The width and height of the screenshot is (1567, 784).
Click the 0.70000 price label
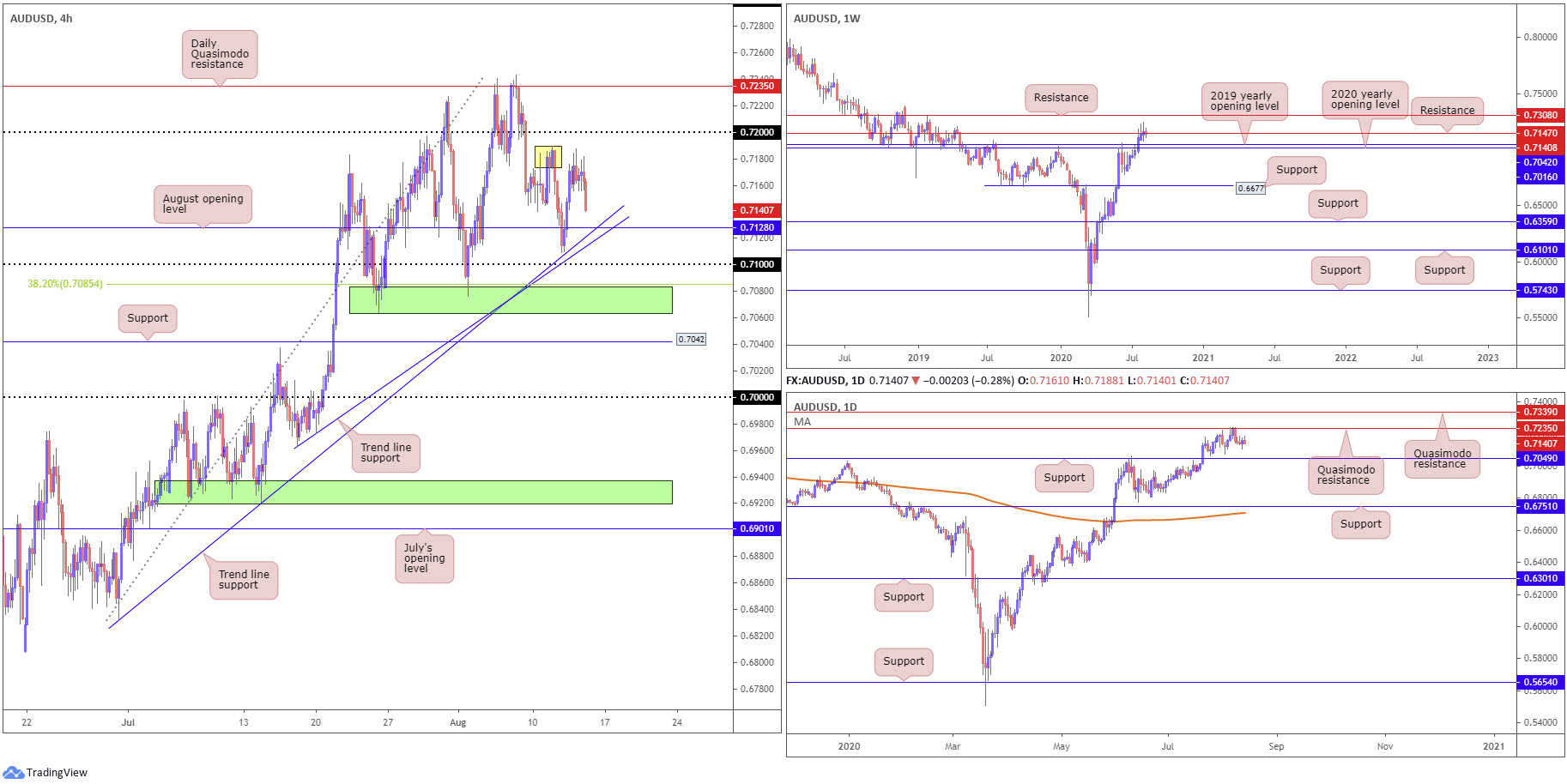[757, 397]
